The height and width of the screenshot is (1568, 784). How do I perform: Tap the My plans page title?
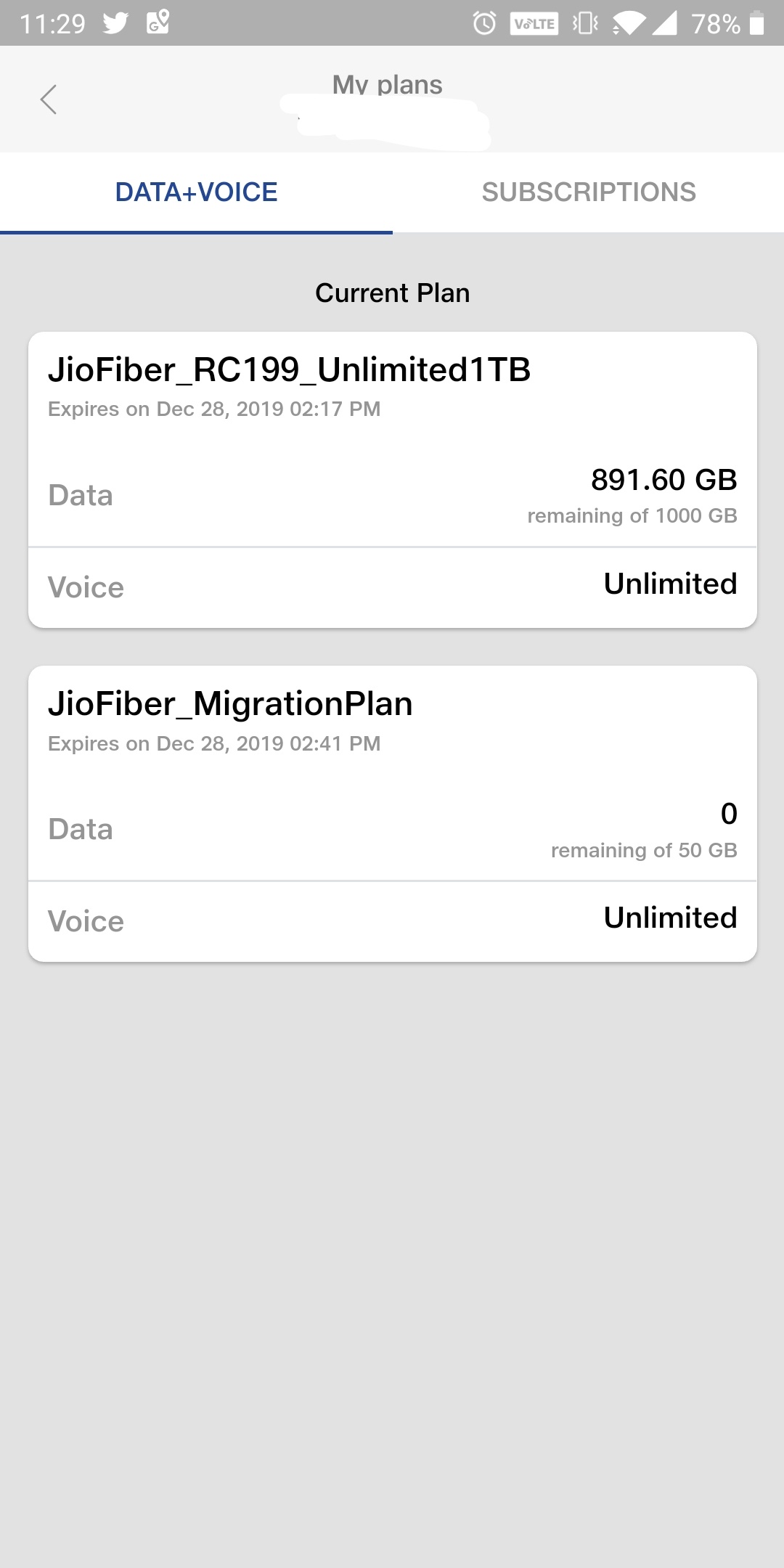tap(387, 86)
